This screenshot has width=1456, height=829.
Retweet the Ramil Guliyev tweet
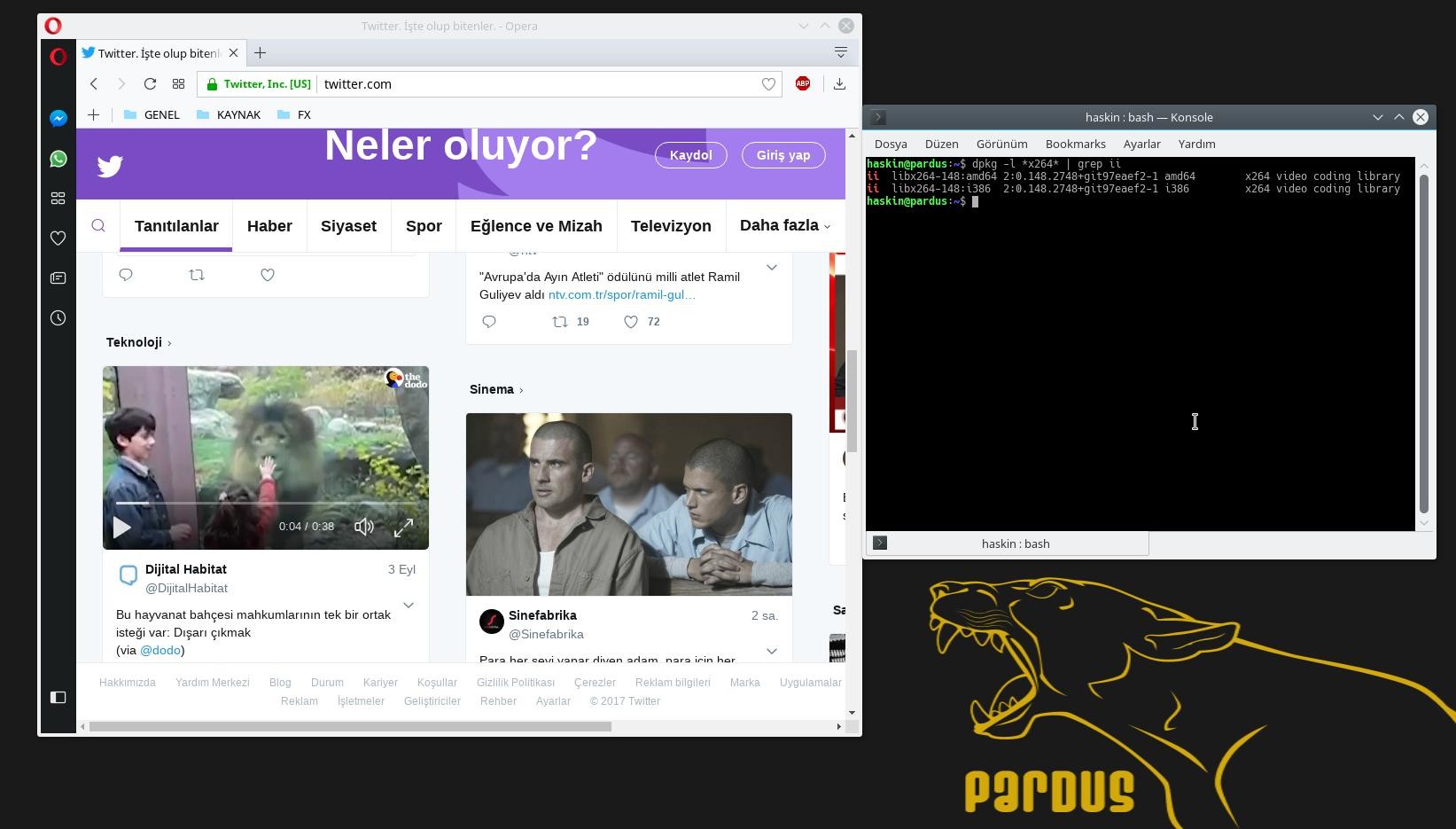pyautogui.click(x=560, y=322)
